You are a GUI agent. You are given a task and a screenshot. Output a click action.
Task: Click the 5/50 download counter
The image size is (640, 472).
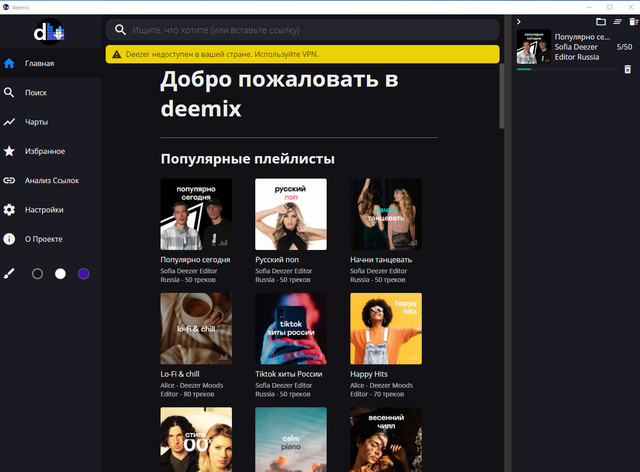(624, 47)
